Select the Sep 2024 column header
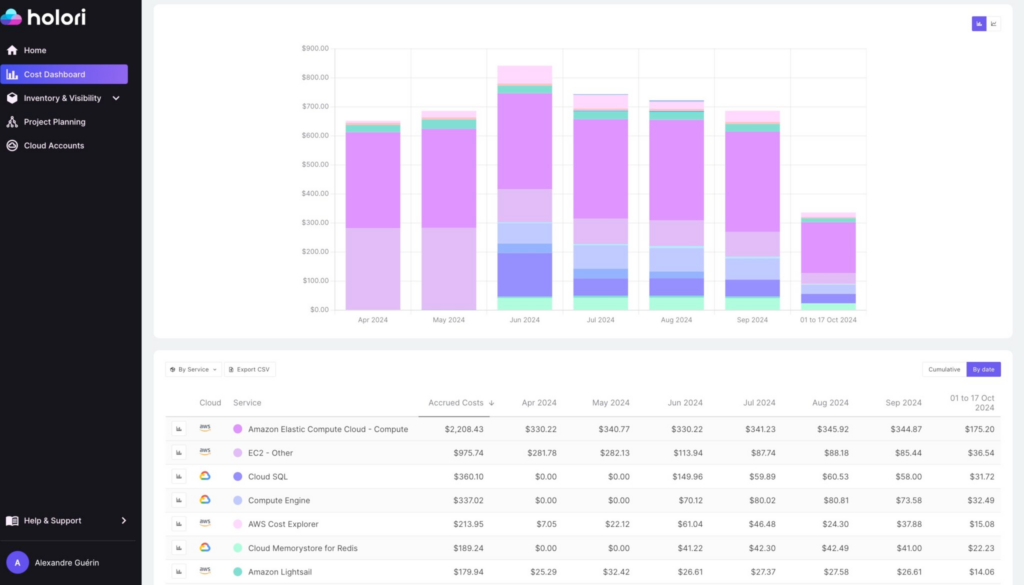This screenshot has width=1024, height=585. pyautogui.click(x=903, y=402)
